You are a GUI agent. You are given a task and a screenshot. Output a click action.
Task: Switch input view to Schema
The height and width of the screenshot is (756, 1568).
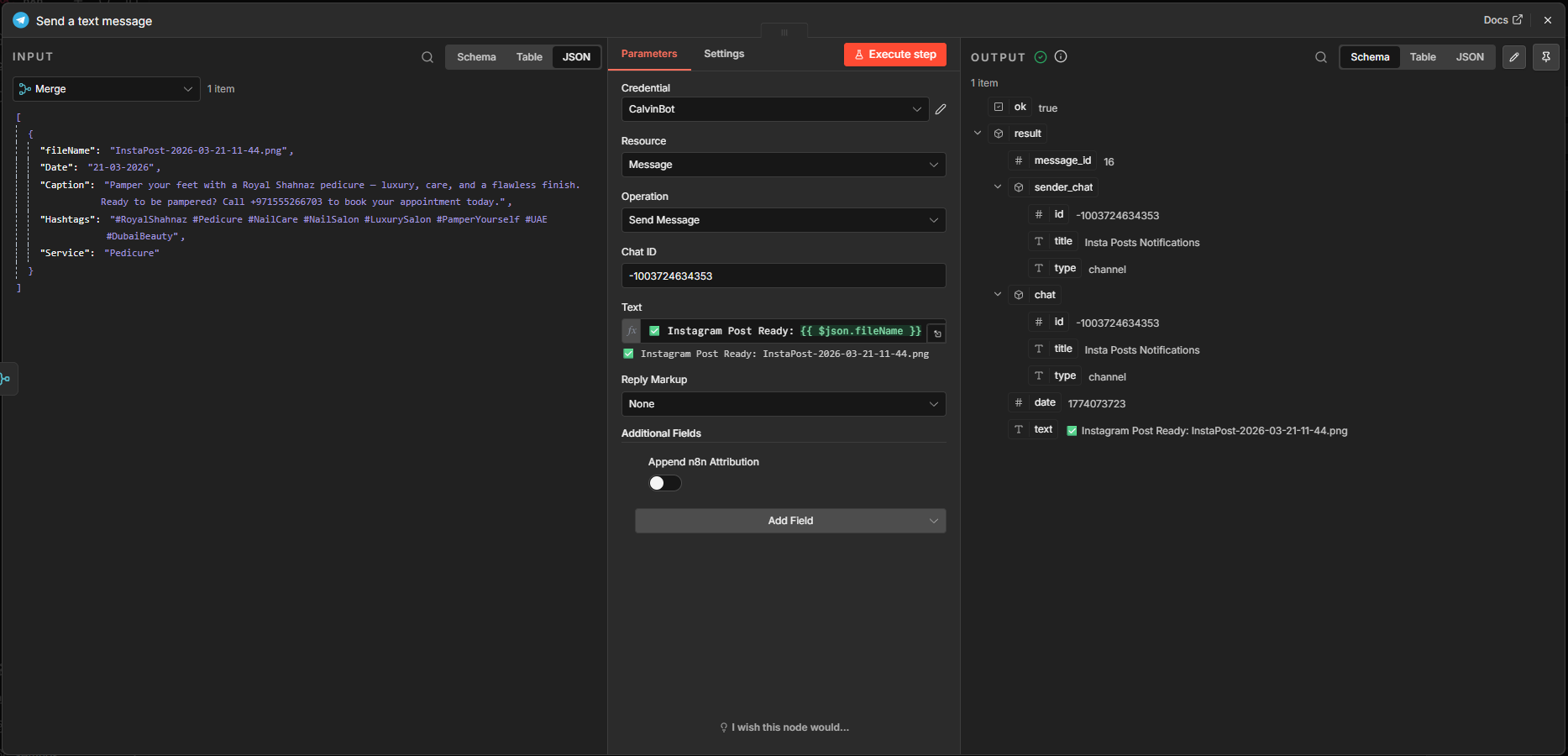476,57
